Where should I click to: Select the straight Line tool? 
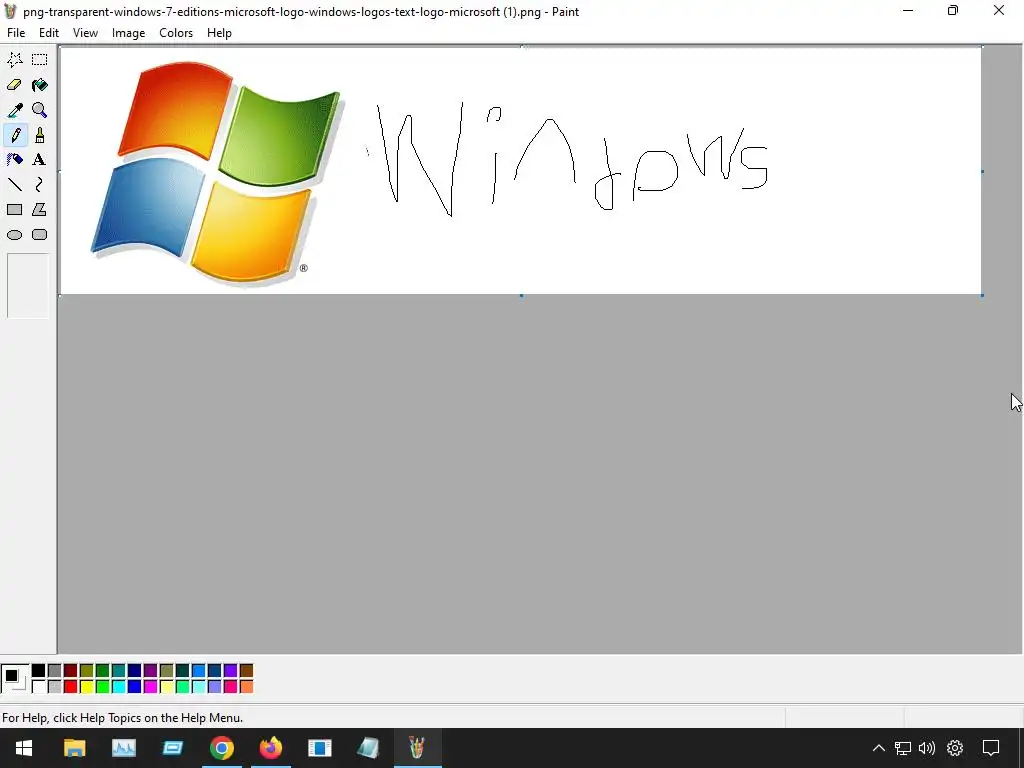[x=14, y=185]
